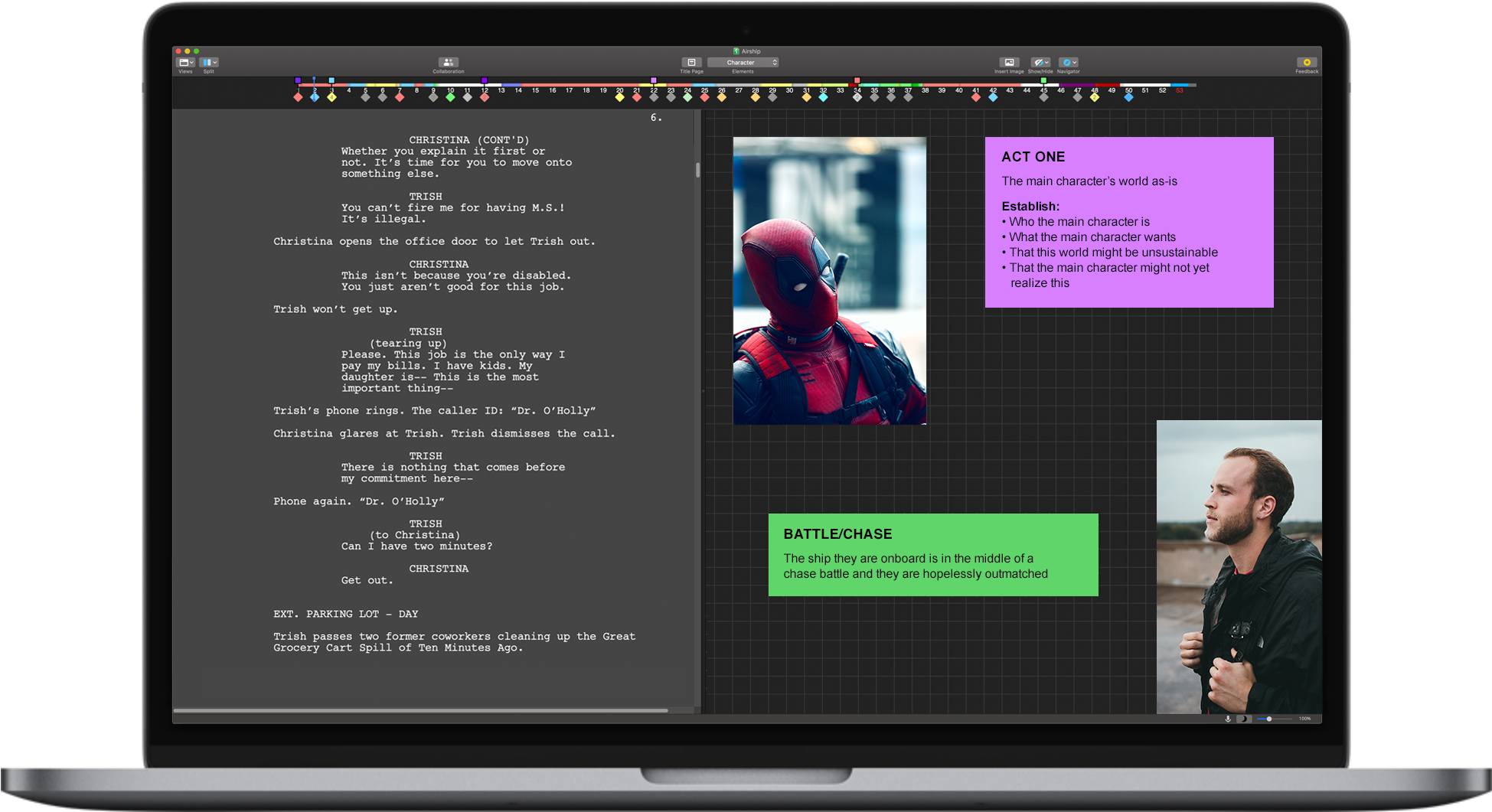Toggle dark mode with the moon button

(x=1242, y=719)
